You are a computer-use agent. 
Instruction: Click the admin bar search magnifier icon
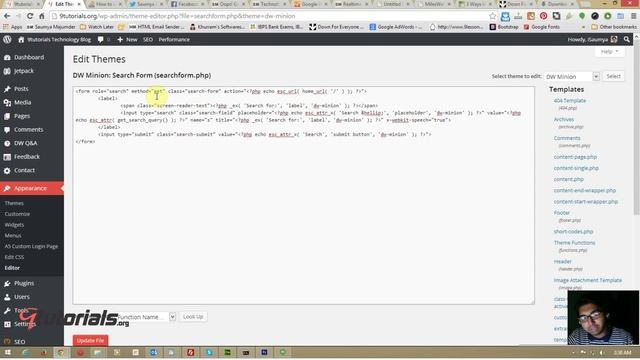(x=627, y=40)
